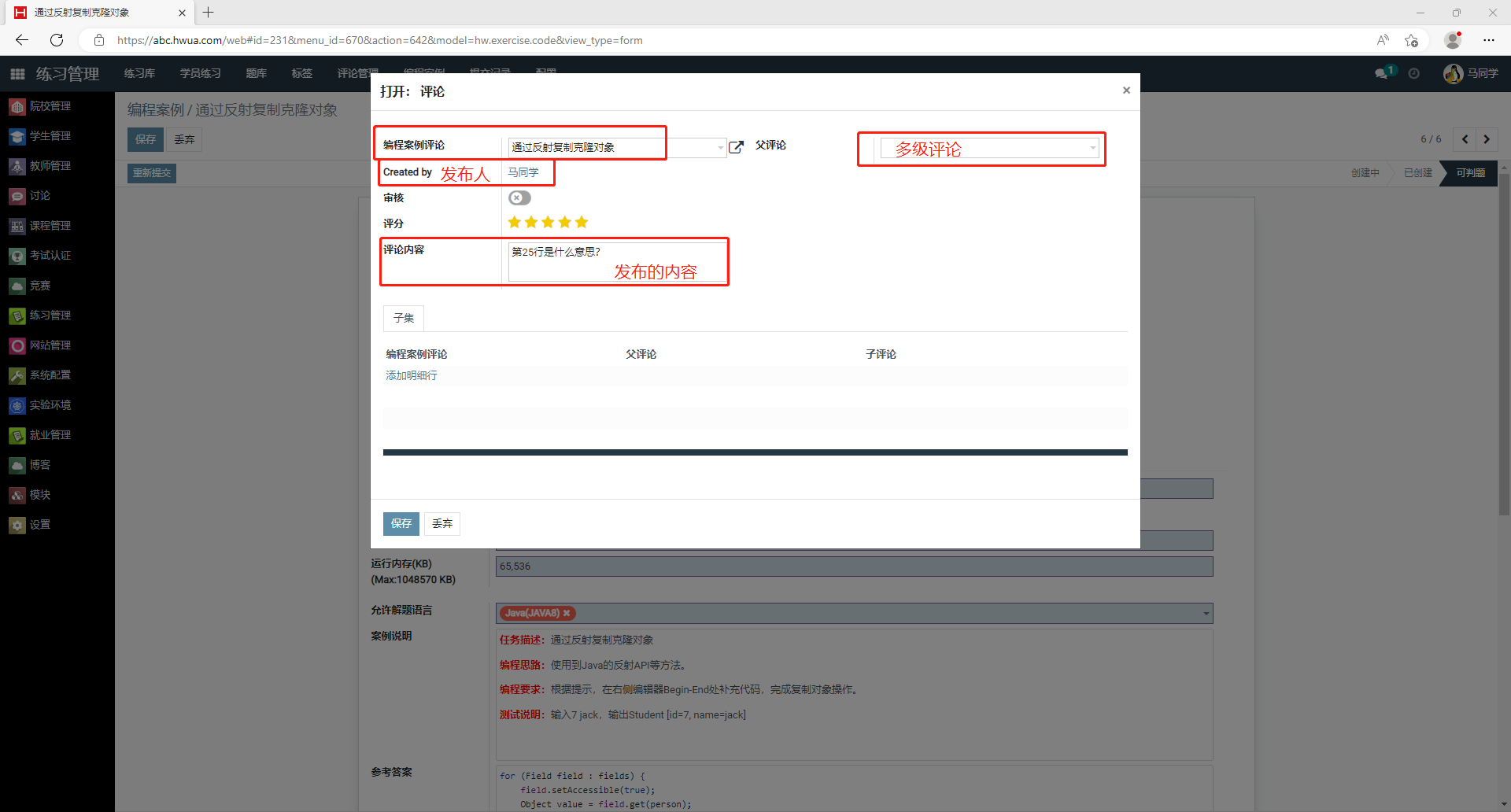Open user menu 马同学 in top bar

pos(1471,73)
